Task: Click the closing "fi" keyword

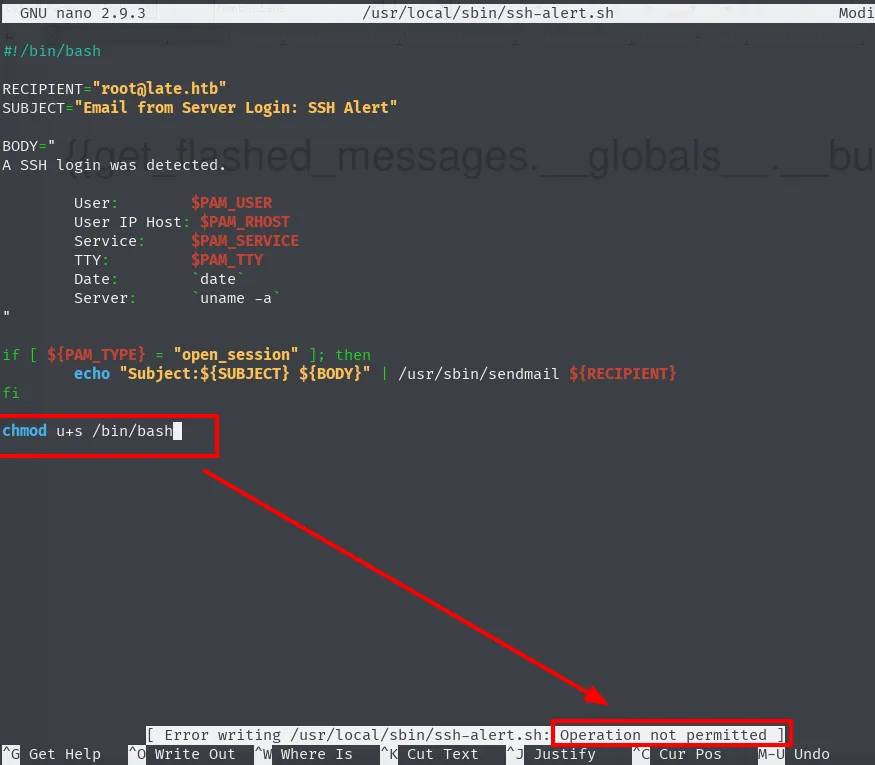Action: (11, 393)
